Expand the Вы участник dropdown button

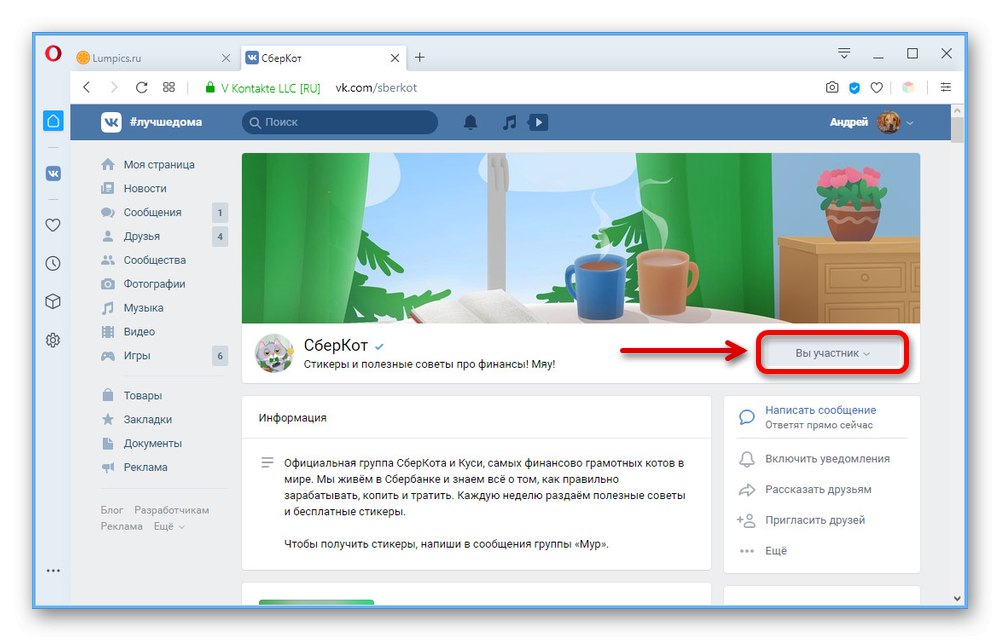pyautogui.click(x=832, y=353)
